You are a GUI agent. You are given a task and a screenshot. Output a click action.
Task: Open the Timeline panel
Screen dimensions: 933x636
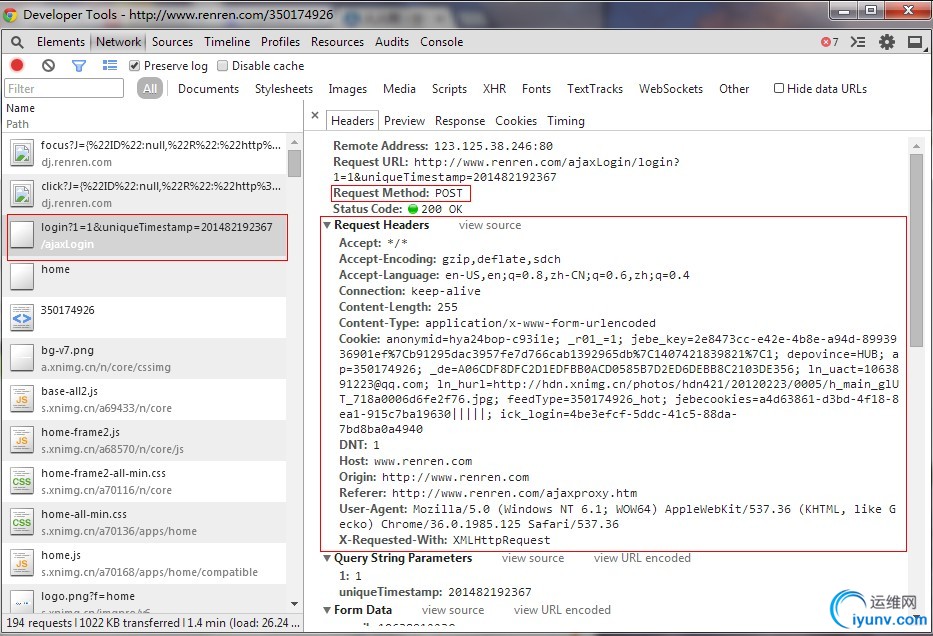[x=227, y=42]
